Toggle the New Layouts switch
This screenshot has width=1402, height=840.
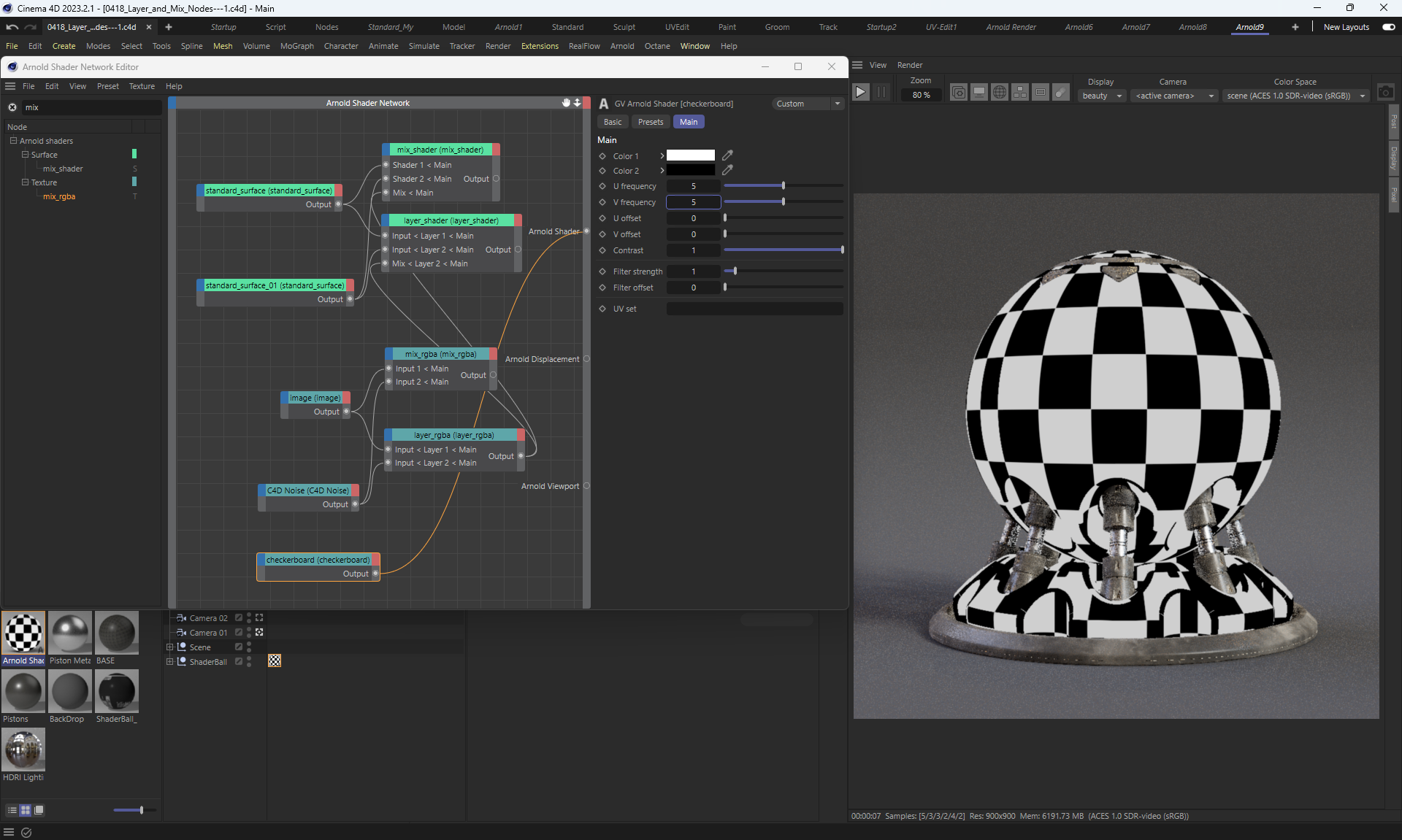pyautogui.click(x=1388, y=27)
